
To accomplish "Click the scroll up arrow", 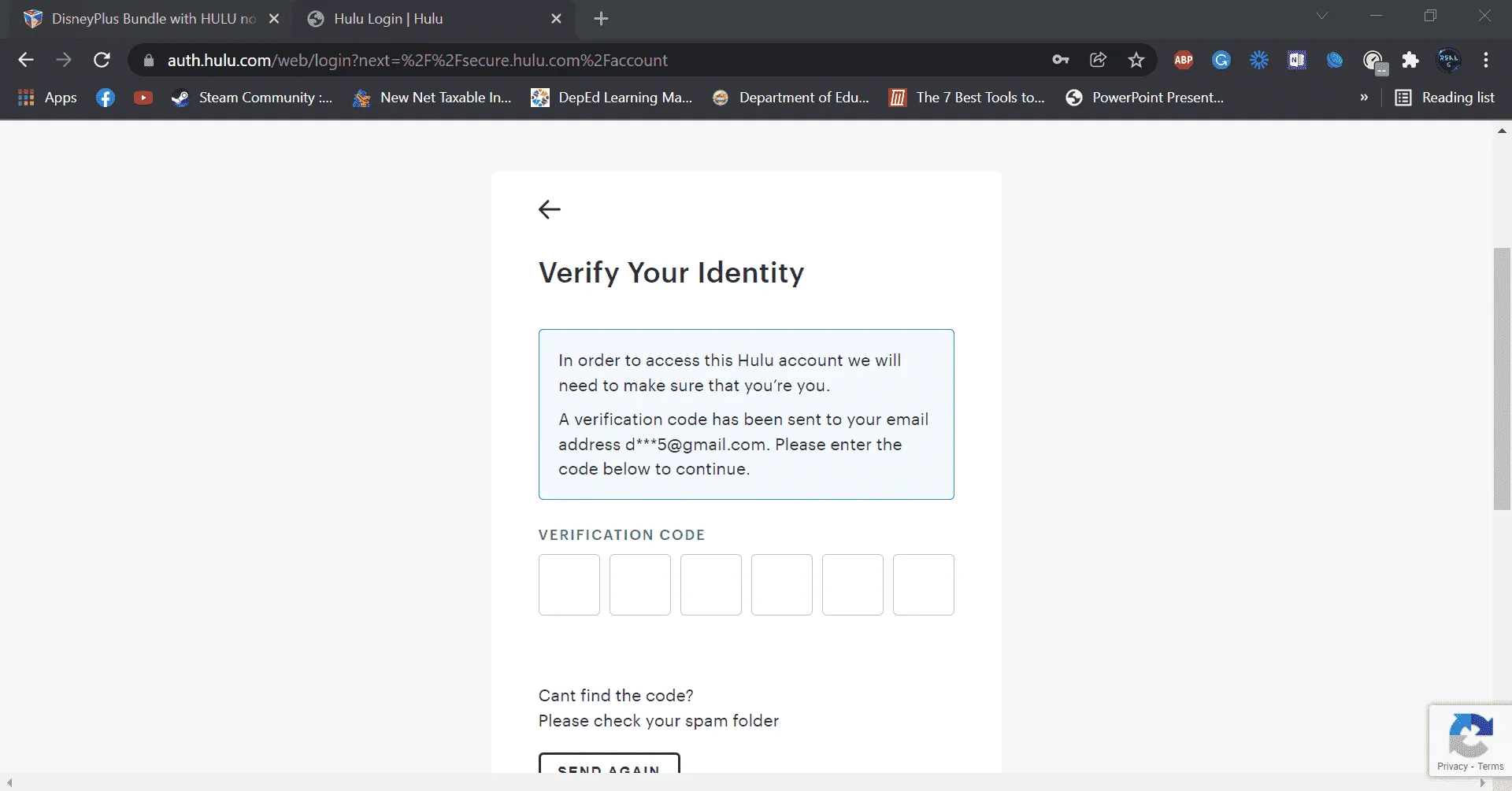I will pyautogui.click(x=1502, y=131).
